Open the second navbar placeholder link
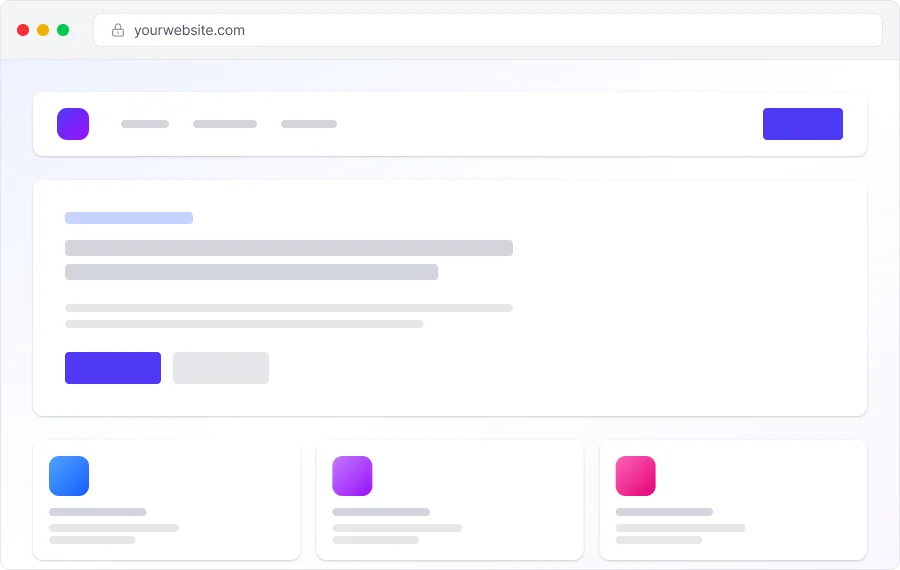 coord(225,124)
